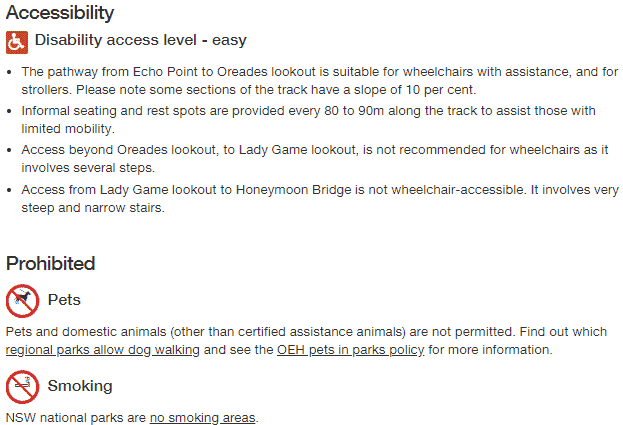Follow the 'no smoking areas' link
Image resolution: width=623 pixels, height=425 pixels.
(x=203, y=418)
